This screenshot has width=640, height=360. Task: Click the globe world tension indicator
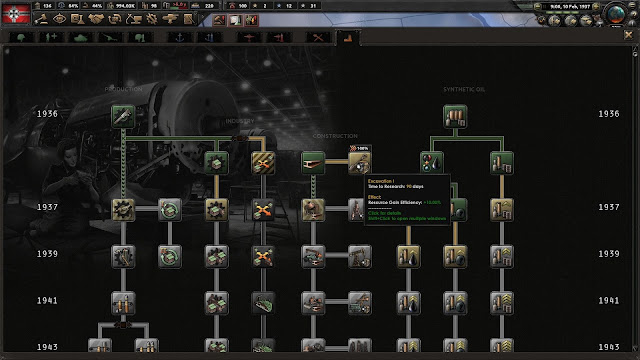(x=616, y=14)
